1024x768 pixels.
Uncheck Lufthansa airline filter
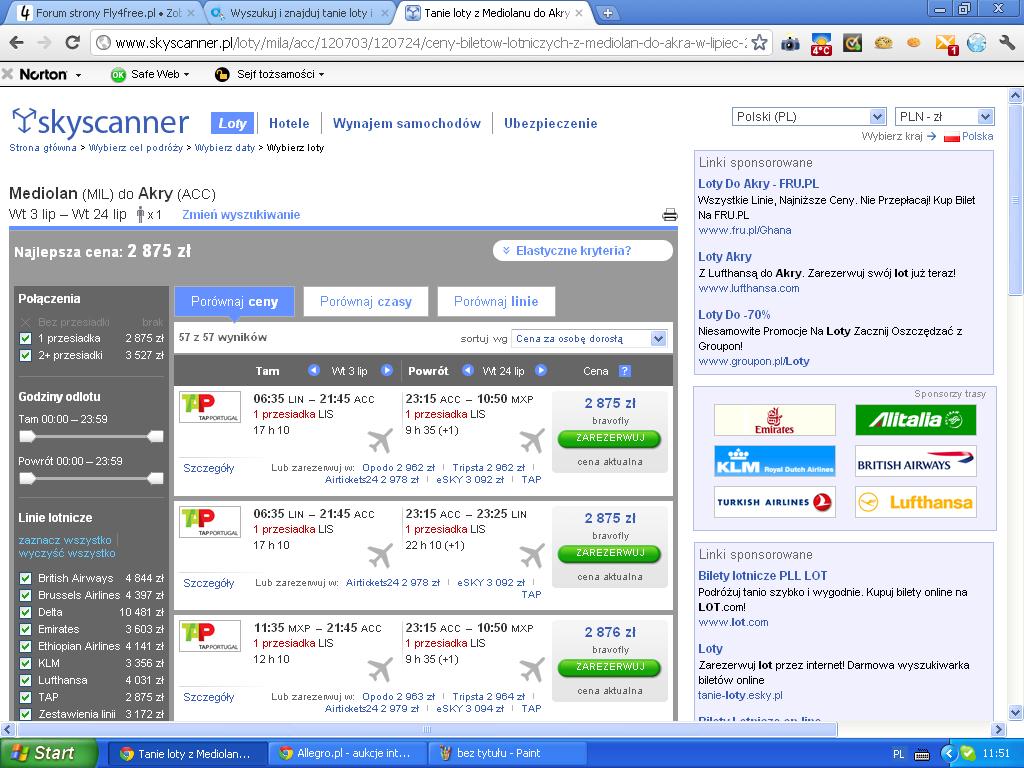25,680
